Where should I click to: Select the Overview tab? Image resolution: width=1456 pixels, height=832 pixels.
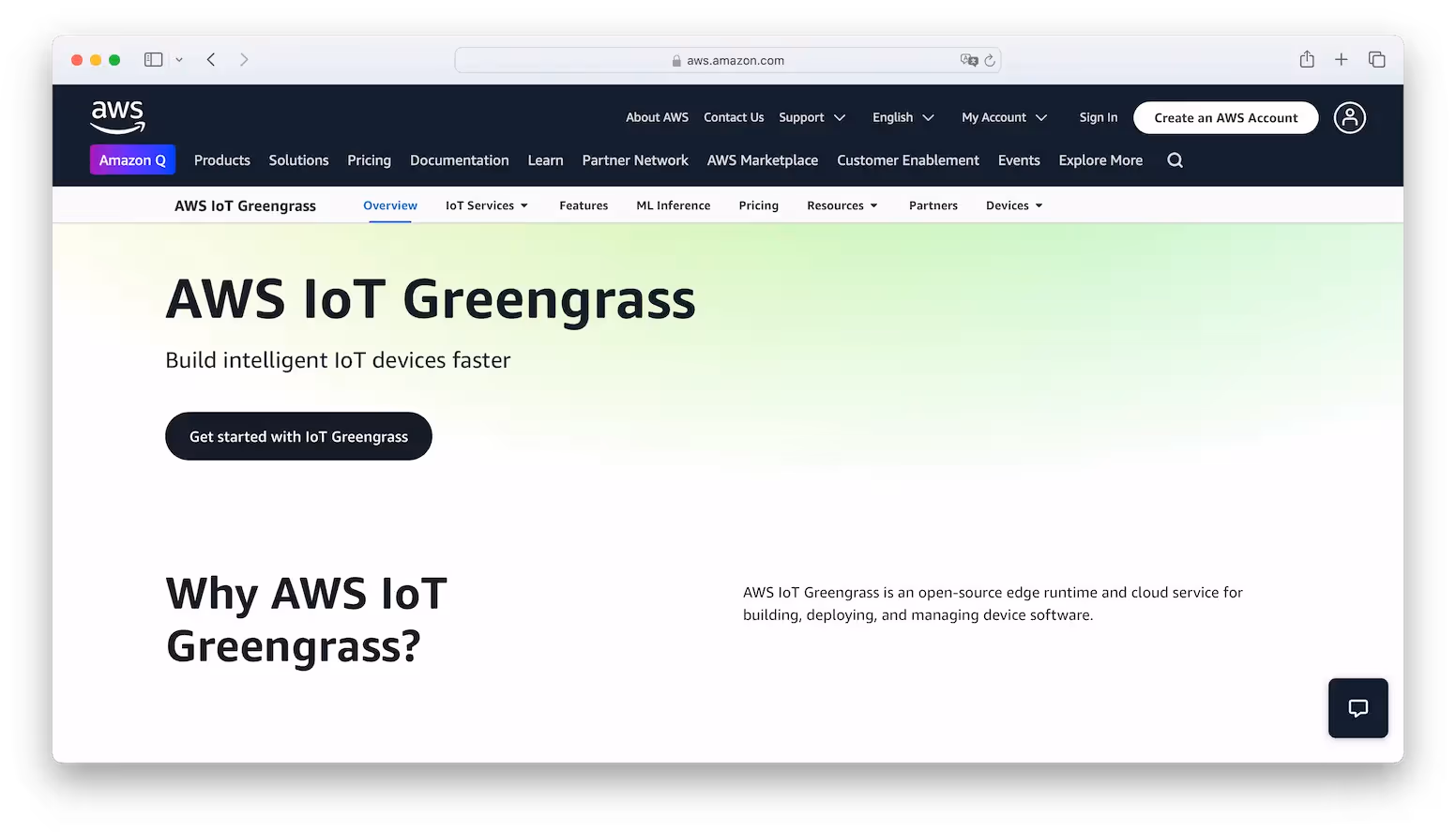(390, 205)
